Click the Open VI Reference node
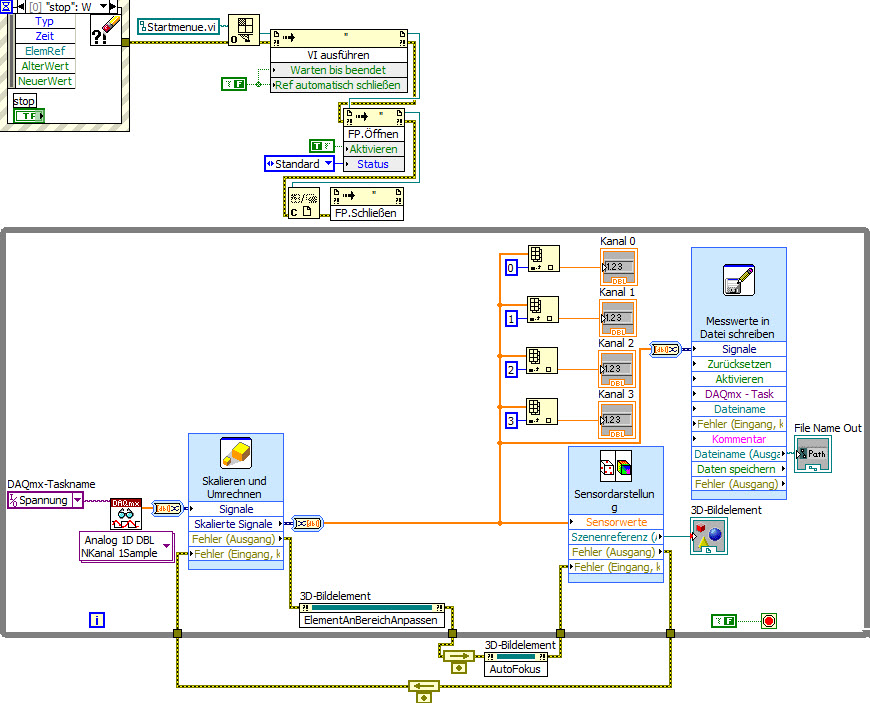Image resolution: width=870 pixels, height=703 pixels. pyautogui.click(x=244, y=30)
